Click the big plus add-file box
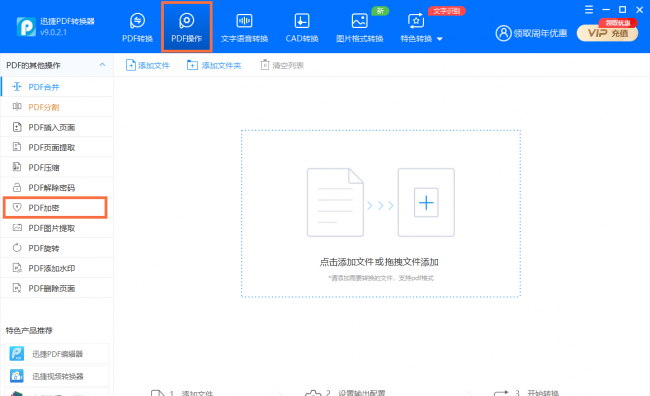 point(426,202)
